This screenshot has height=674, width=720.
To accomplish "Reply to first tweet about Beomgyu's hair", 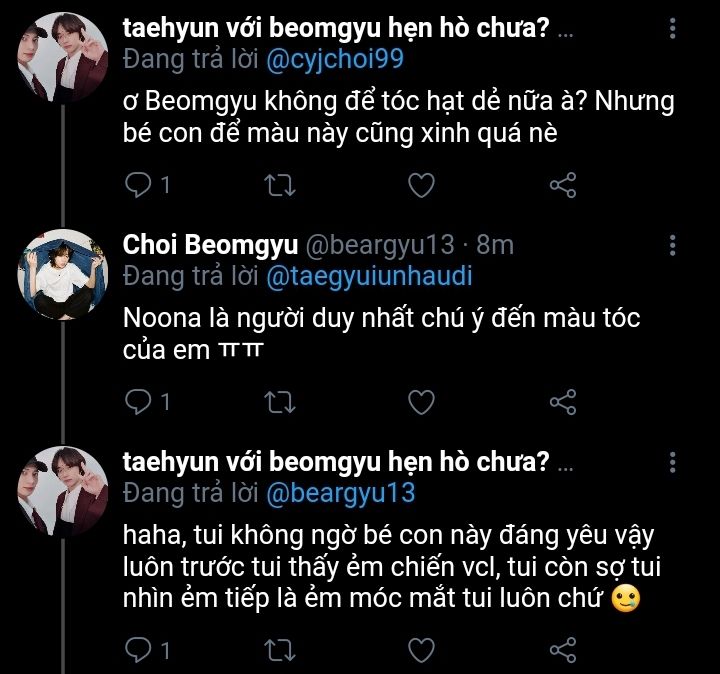I will pyautogui.click(x=139, y=185).
